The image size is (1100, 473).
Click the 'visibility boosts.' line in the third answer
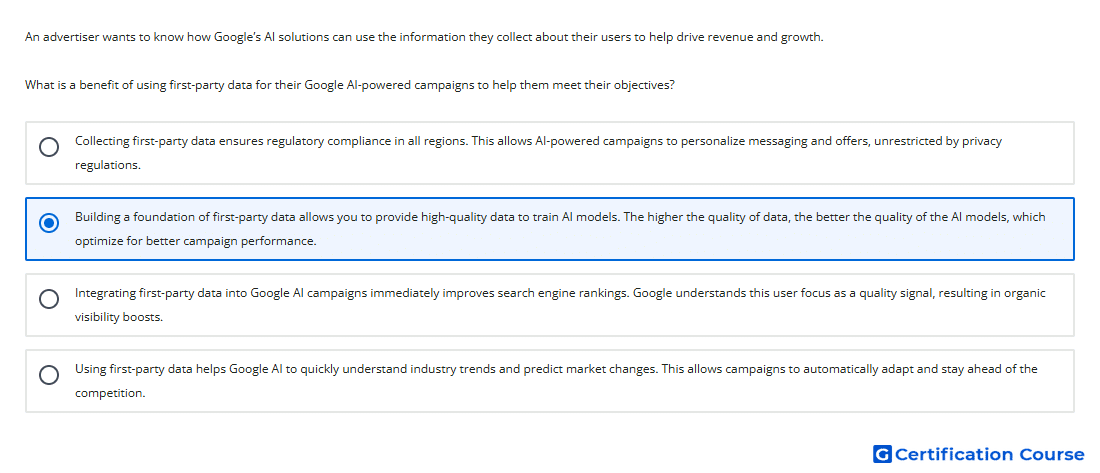click(x=119, y=317)
